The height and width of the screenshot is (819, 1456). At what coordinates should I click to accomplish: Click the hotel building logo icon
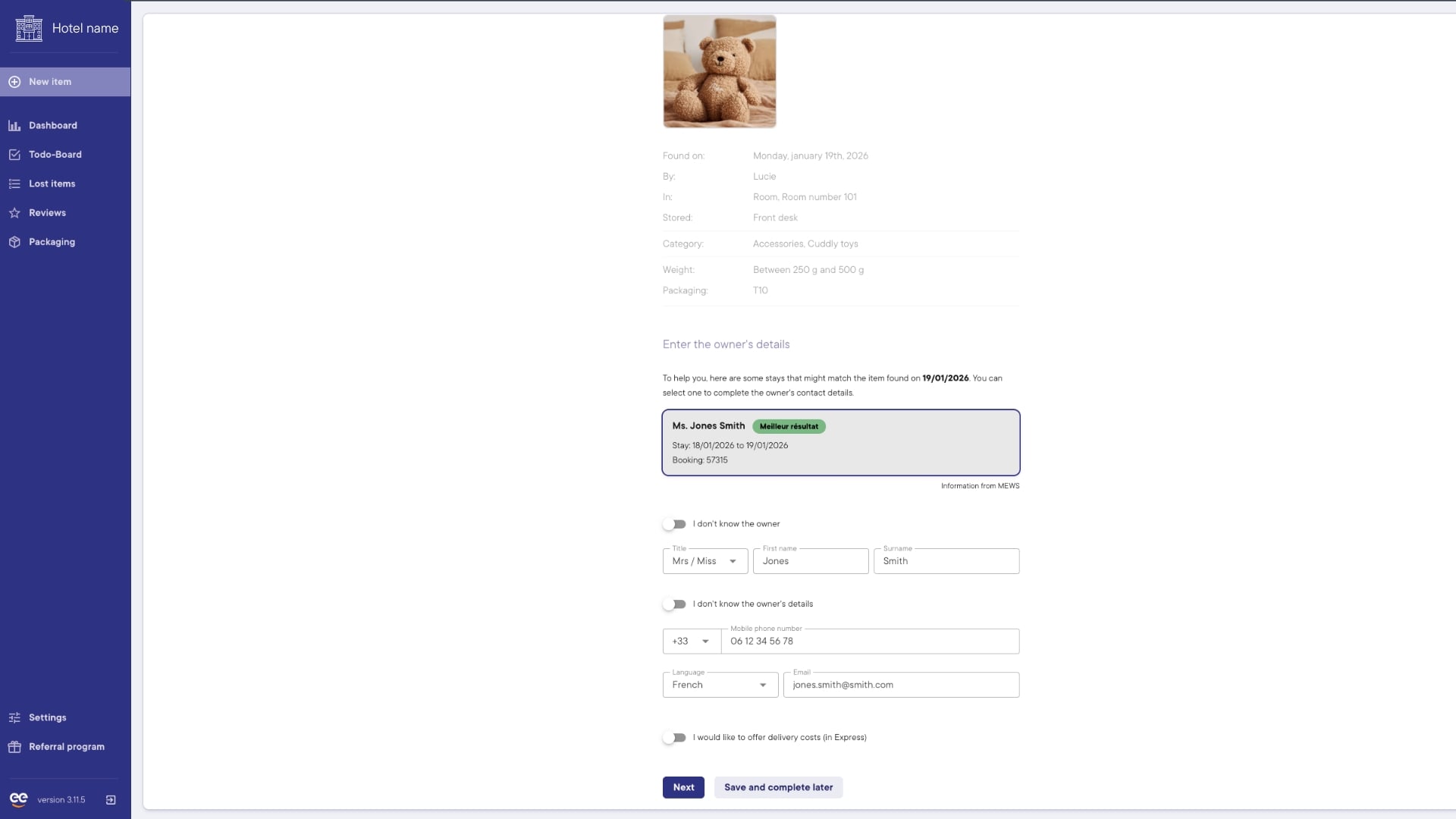(x=29, y=28)
